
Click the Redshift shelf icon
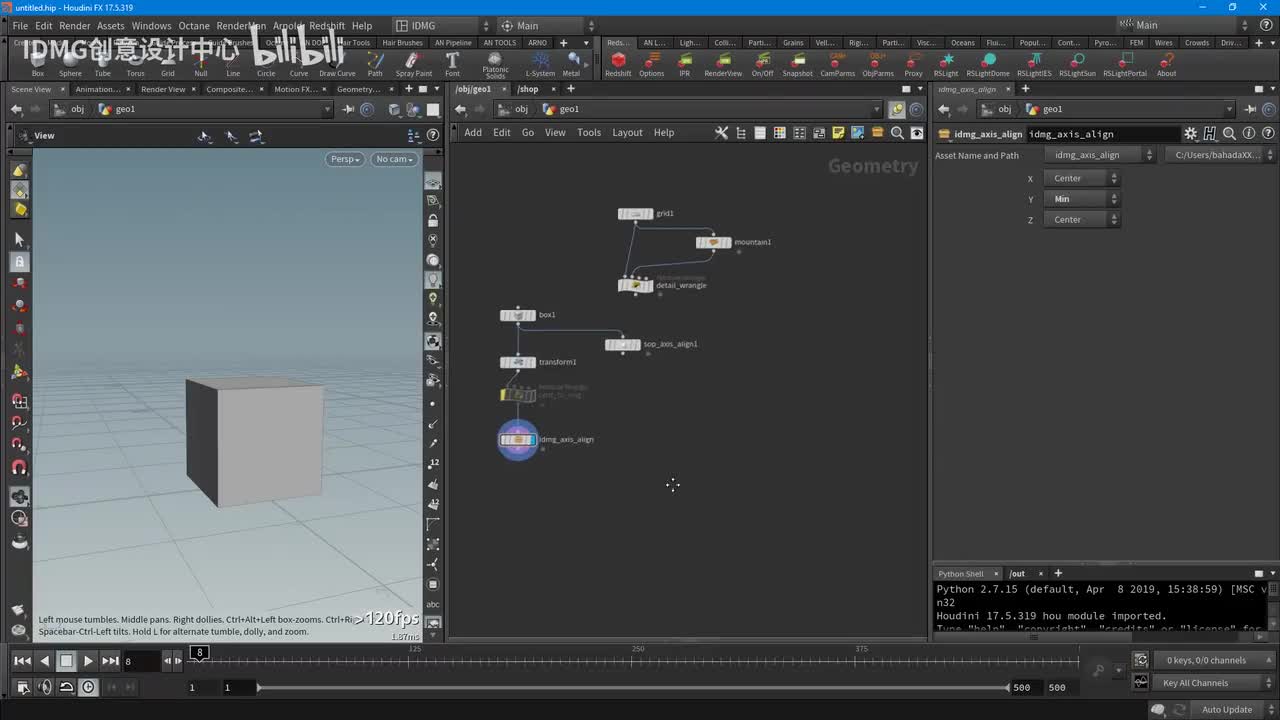(x=618, y=65)
